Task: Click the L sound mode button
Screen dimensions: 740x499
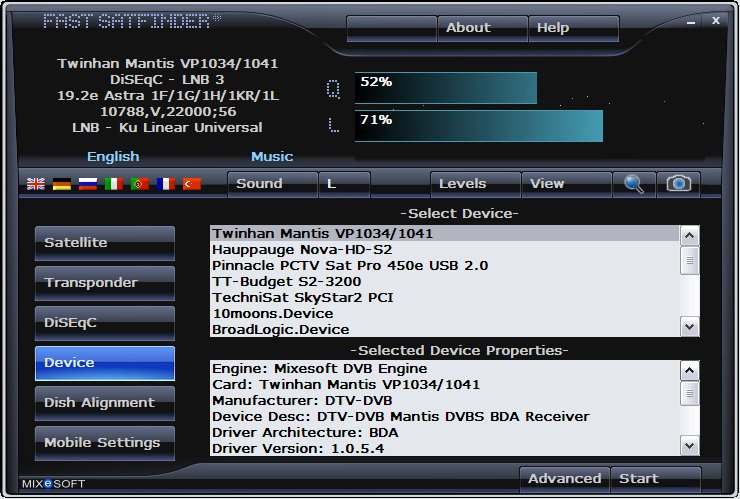Action: (x=345, y=184)
